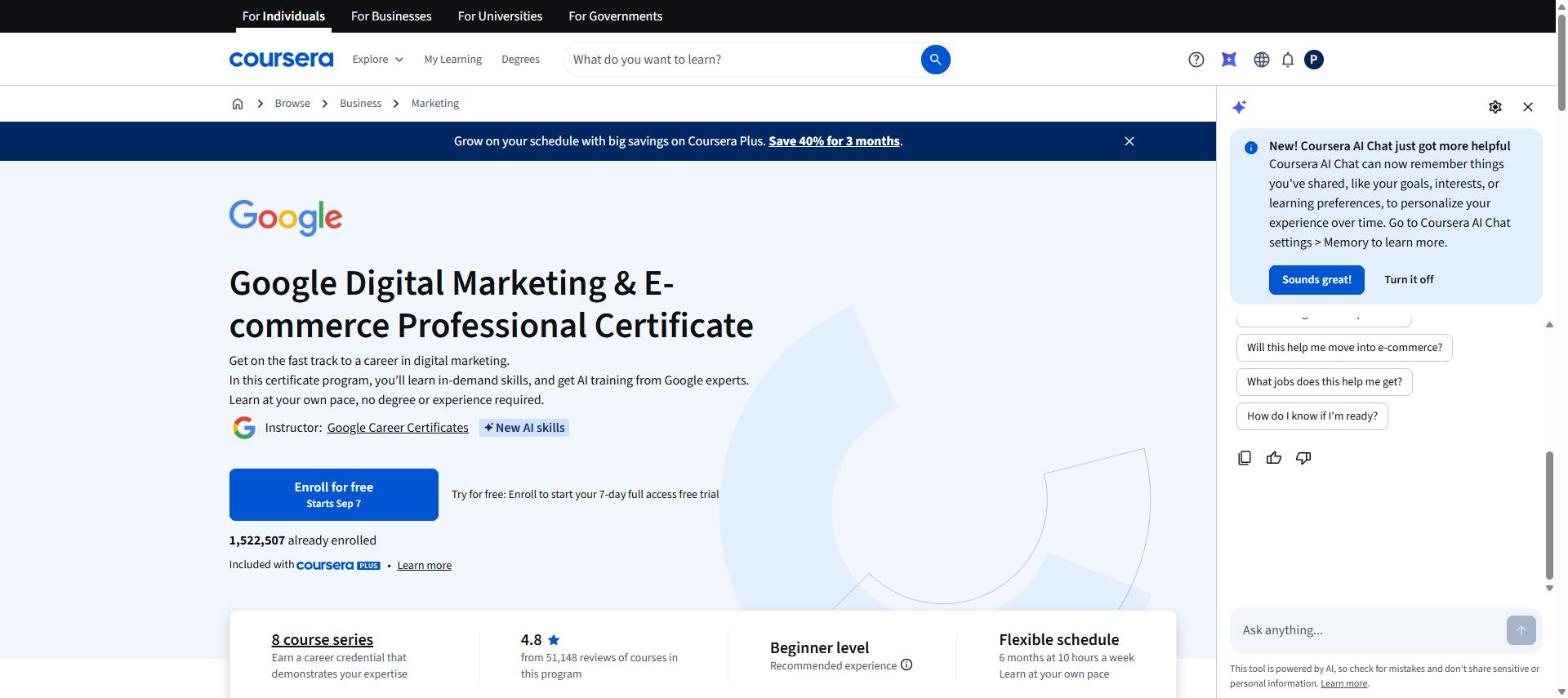Click the Beginner level text
1568x698 pixels.
(x=819, y=648)
